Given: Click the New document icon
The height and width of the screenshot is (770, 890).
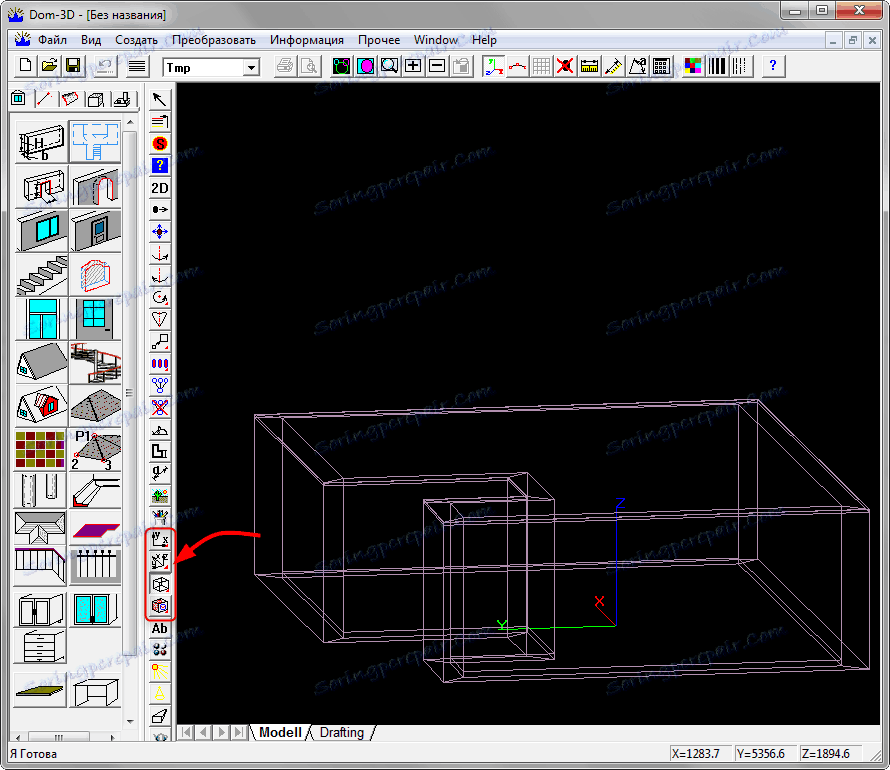Looking at the screenshot, I should 25,66.
